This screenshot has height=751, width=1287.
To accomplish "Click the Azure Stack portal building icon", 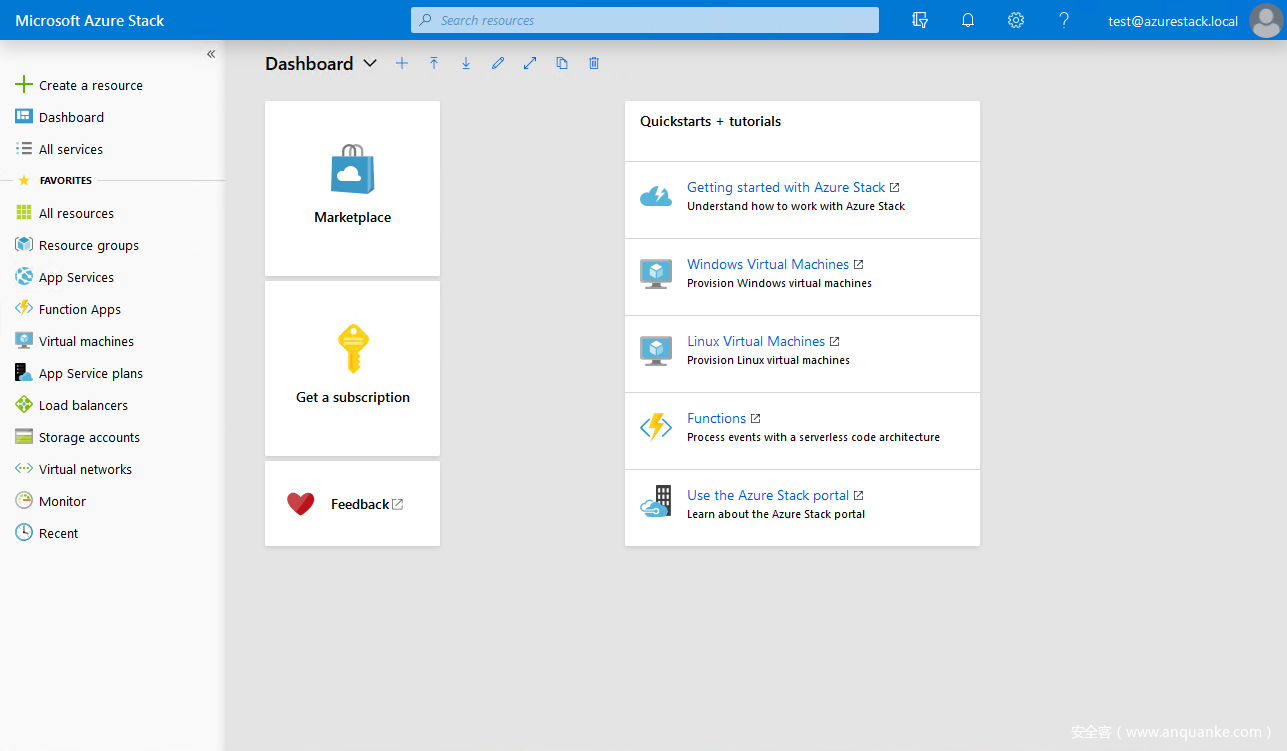I will pos(656,503).
